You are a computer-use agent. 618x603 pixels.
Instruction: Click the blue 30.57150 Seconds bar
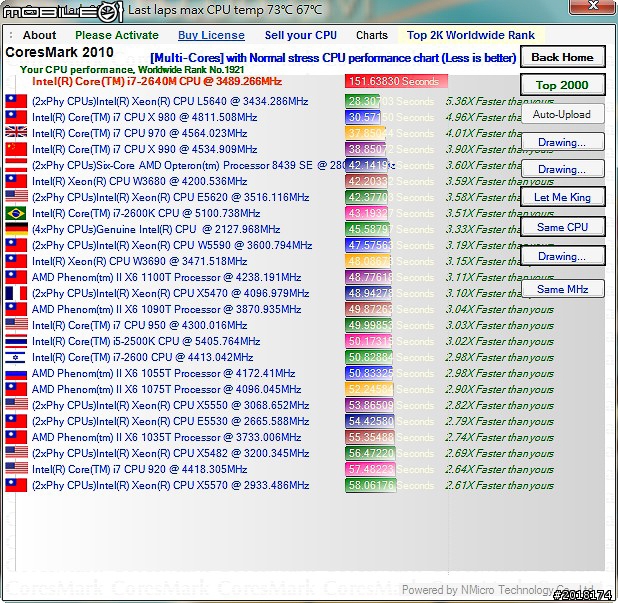click(x=363, y=117)
